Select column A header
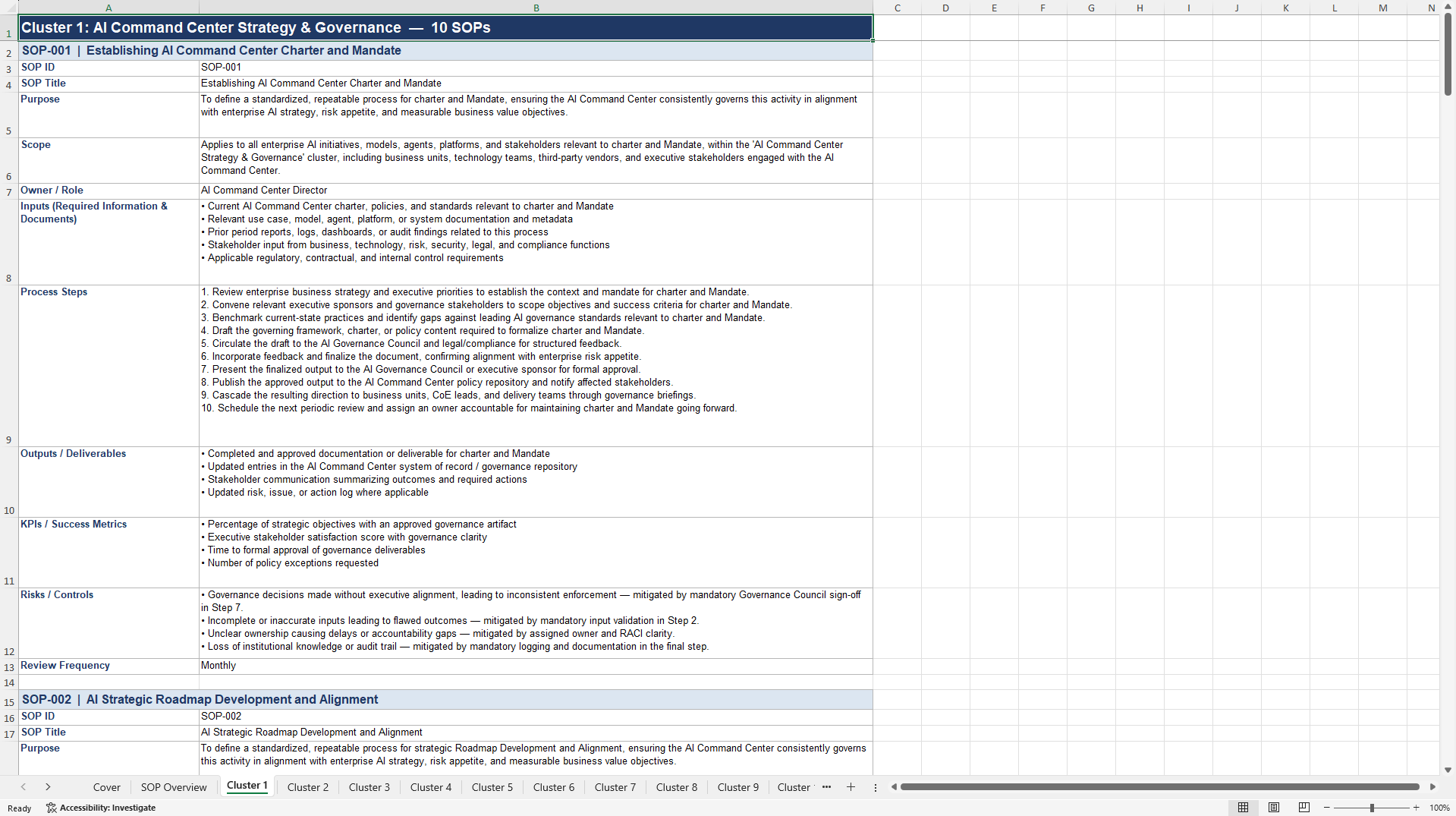Screen dimensions: 1456x816 pyautogui.click(x=108, y=8)
